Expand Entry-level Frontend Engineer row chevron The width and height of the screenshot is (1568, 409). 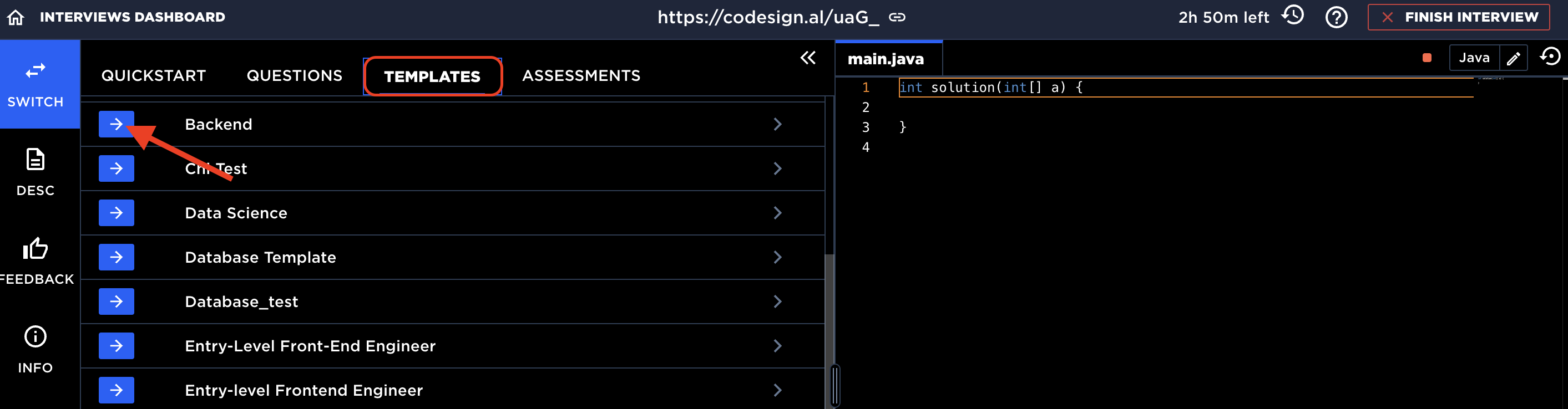[x=777, y=390]
